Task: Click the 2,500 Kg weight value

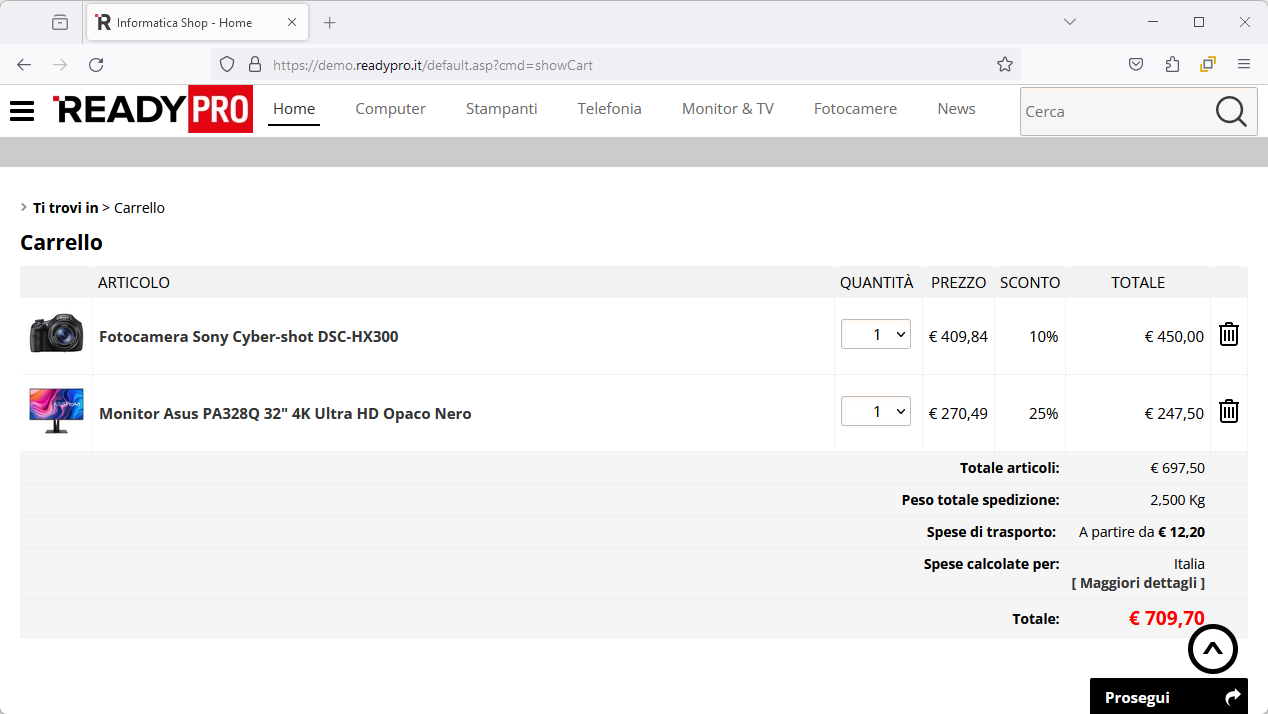Action: point(1177,500)
